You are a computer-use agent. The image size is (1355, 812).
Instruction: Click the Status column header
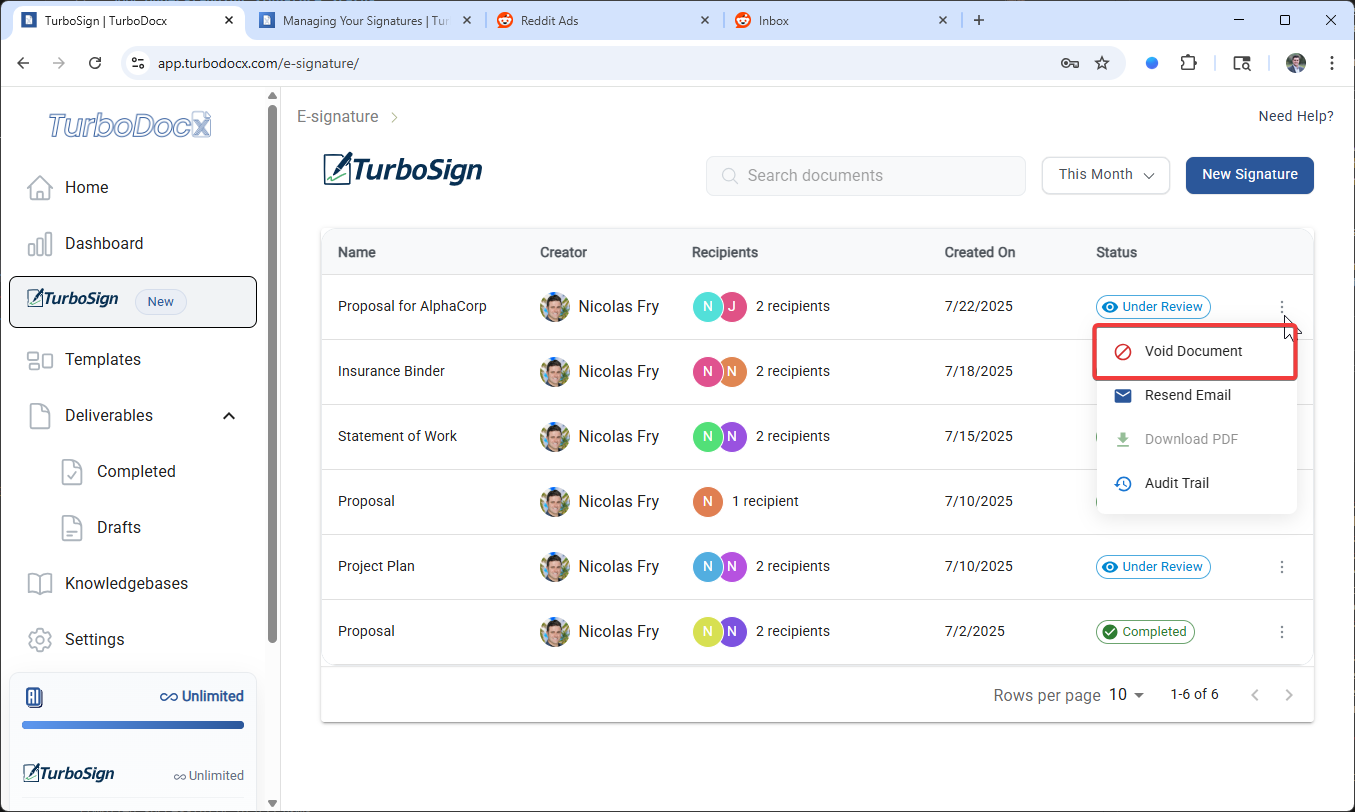(1116, 252)
